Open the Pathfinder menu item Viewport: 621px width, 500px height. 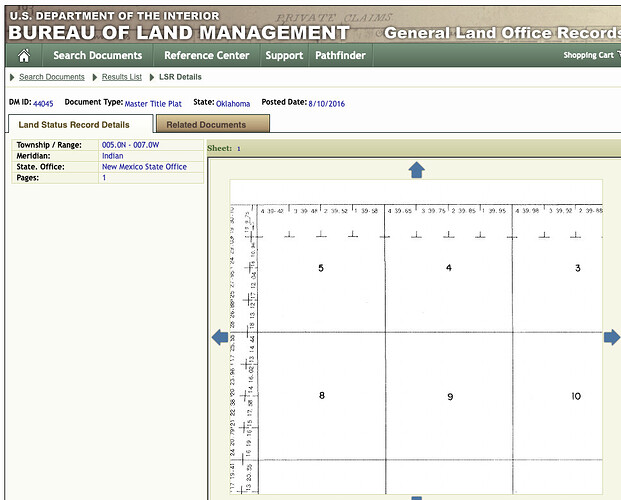coord(341,56)
